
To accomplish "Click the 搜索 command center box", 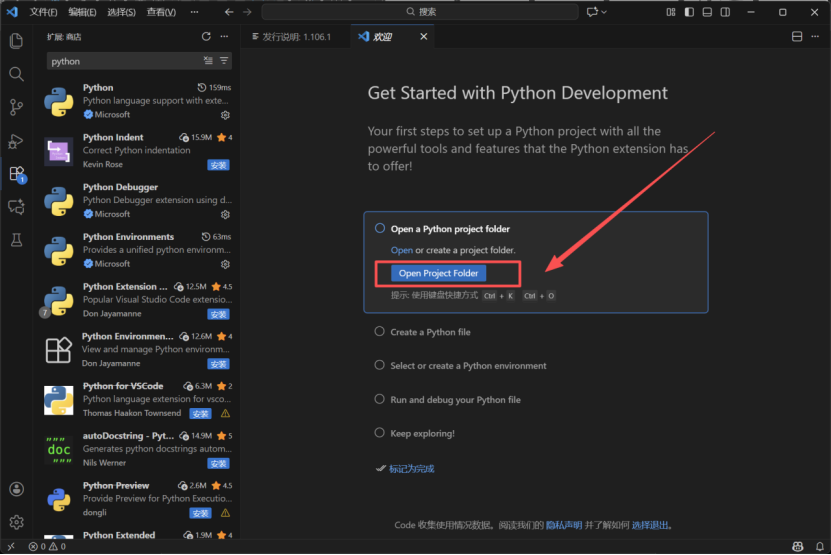I will pos(420,12).
